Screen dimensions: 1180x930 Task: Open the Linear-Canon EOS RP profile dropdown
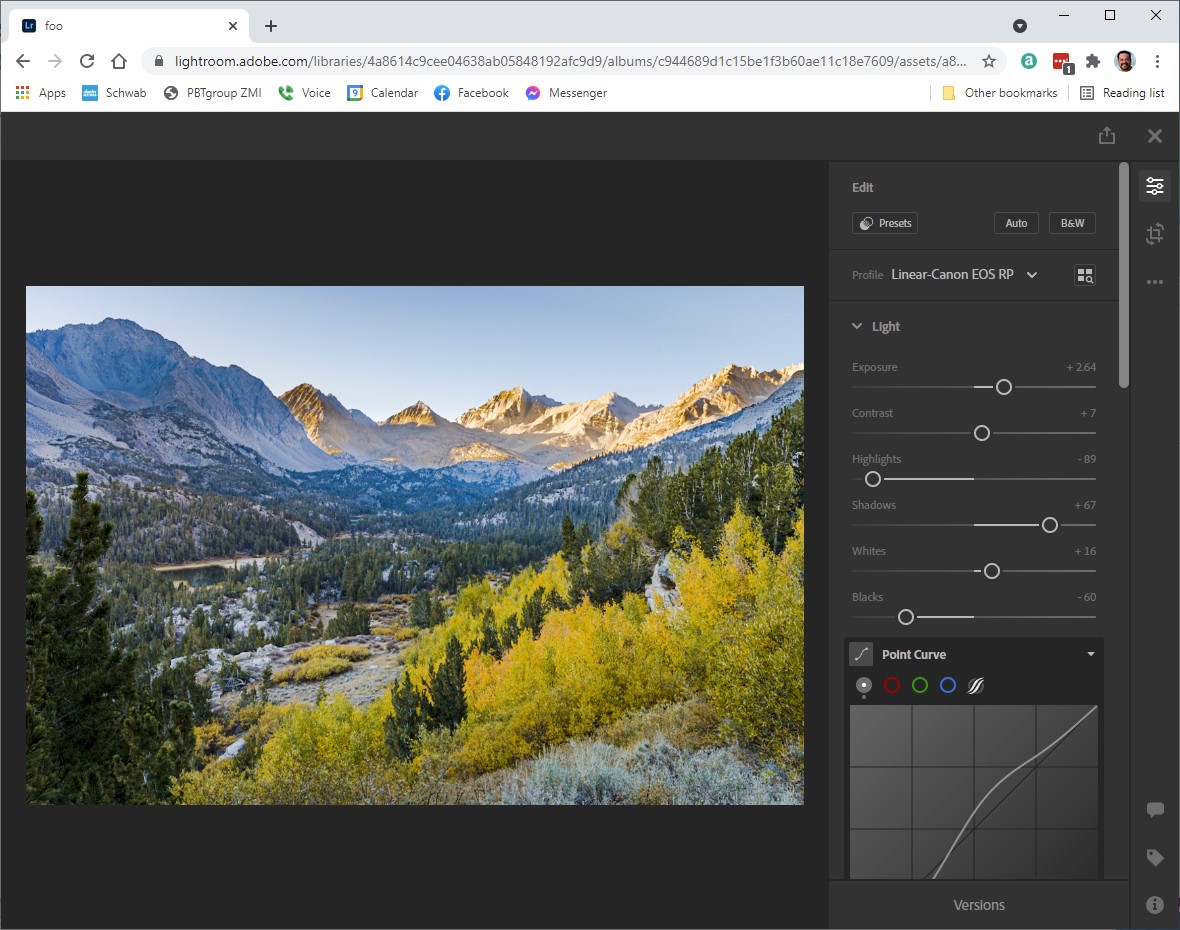pyautogui.click(x=1031, y=274)
